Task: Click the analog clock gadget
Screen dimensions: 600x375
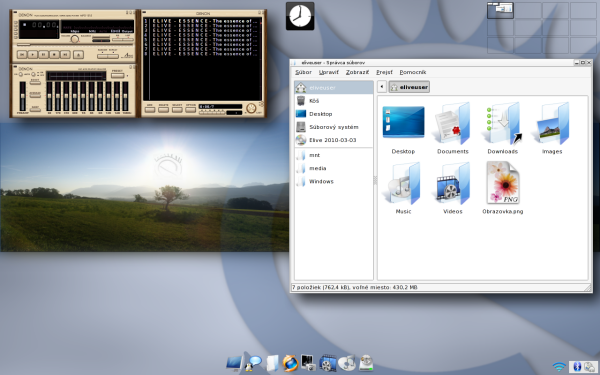Action: pos(300,16)
